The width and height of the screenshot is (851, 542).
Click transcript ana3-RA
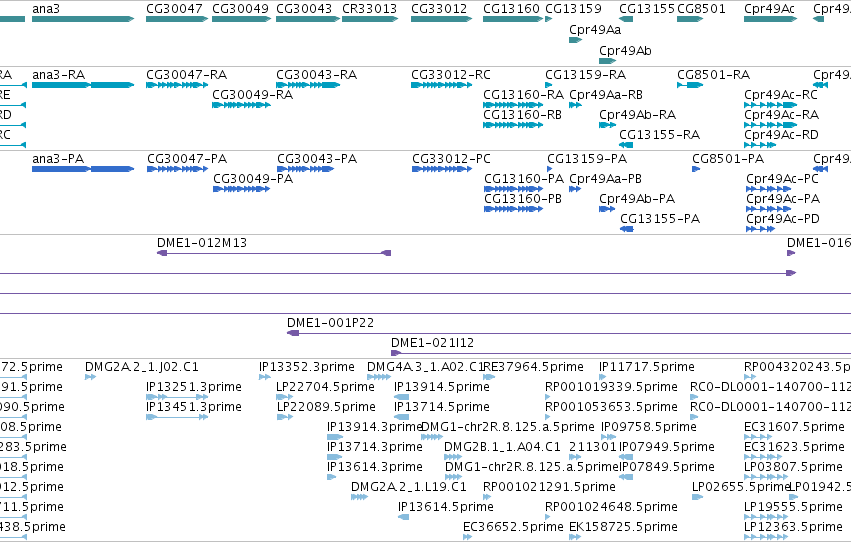[x=83, y=85]
